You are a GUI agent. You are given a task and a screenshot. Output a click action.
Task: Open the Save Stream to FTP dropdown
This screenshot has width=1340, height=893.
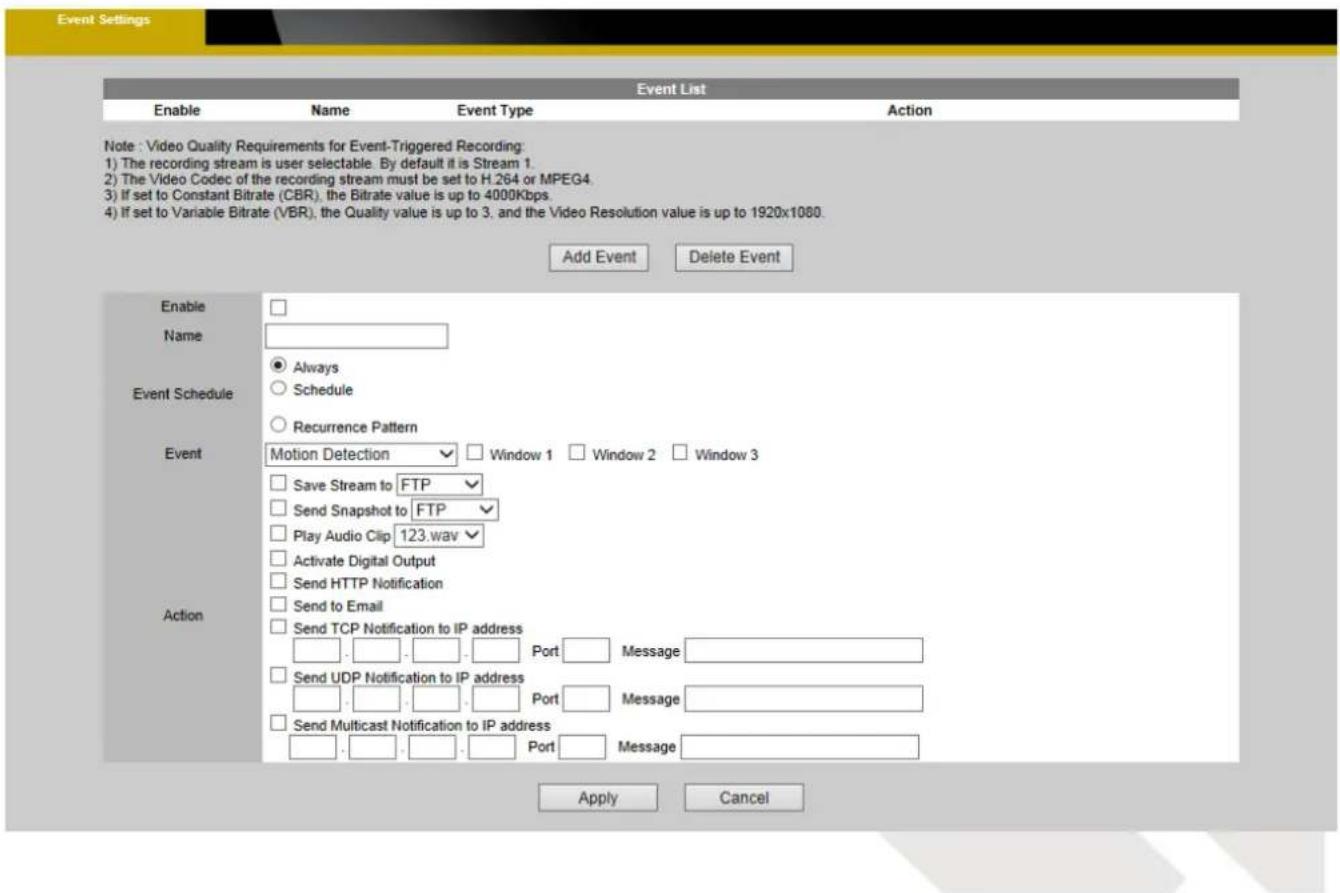[x=440, y=484]
